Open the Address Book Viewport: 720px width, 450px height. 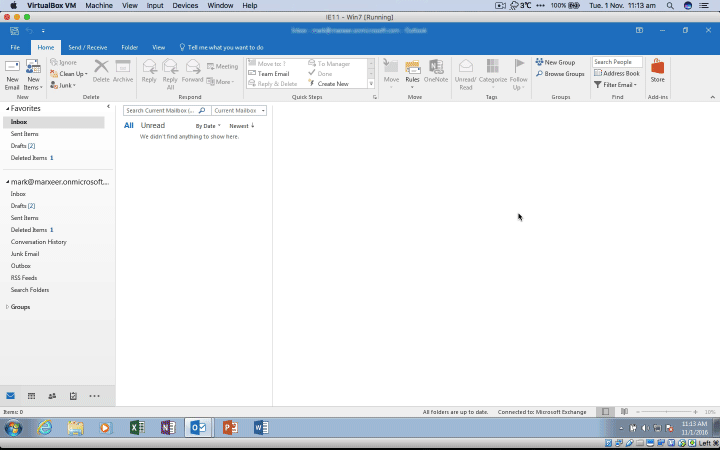[617, 73]
